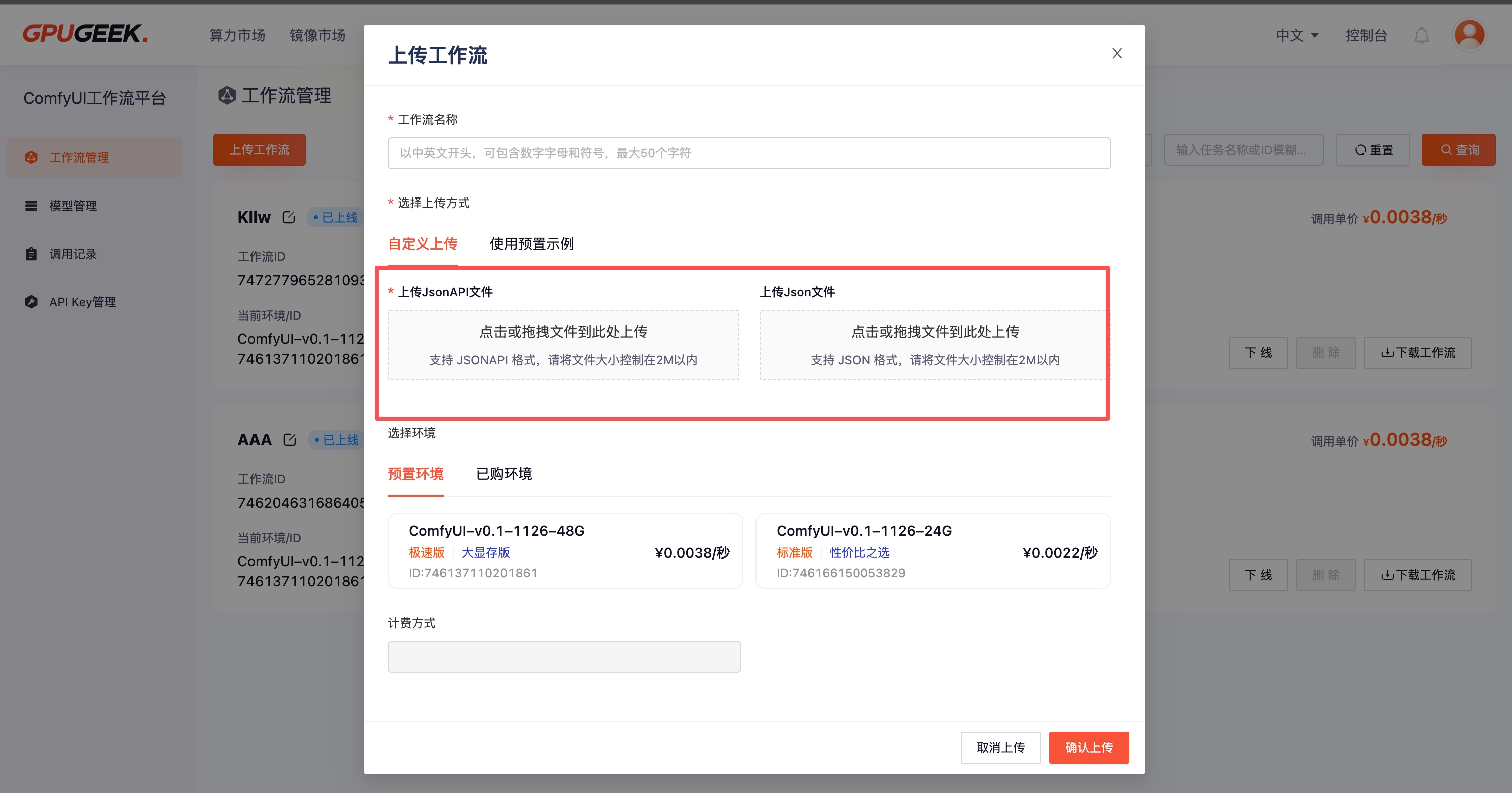The width and height of the screenshot is (1512, 793).
Task: Open the 计费方式 dropdown field
Action: 564,656
